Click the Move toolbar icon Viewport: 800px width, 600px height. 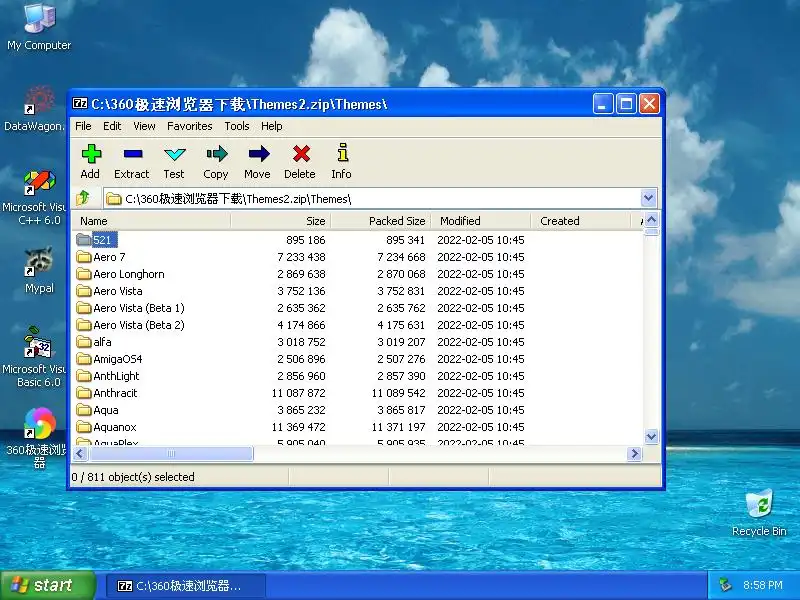coord(259,154)
